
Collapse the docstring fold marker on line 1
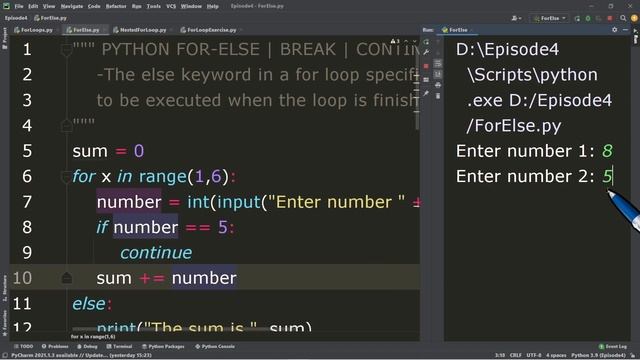click(x=66, y=50)
